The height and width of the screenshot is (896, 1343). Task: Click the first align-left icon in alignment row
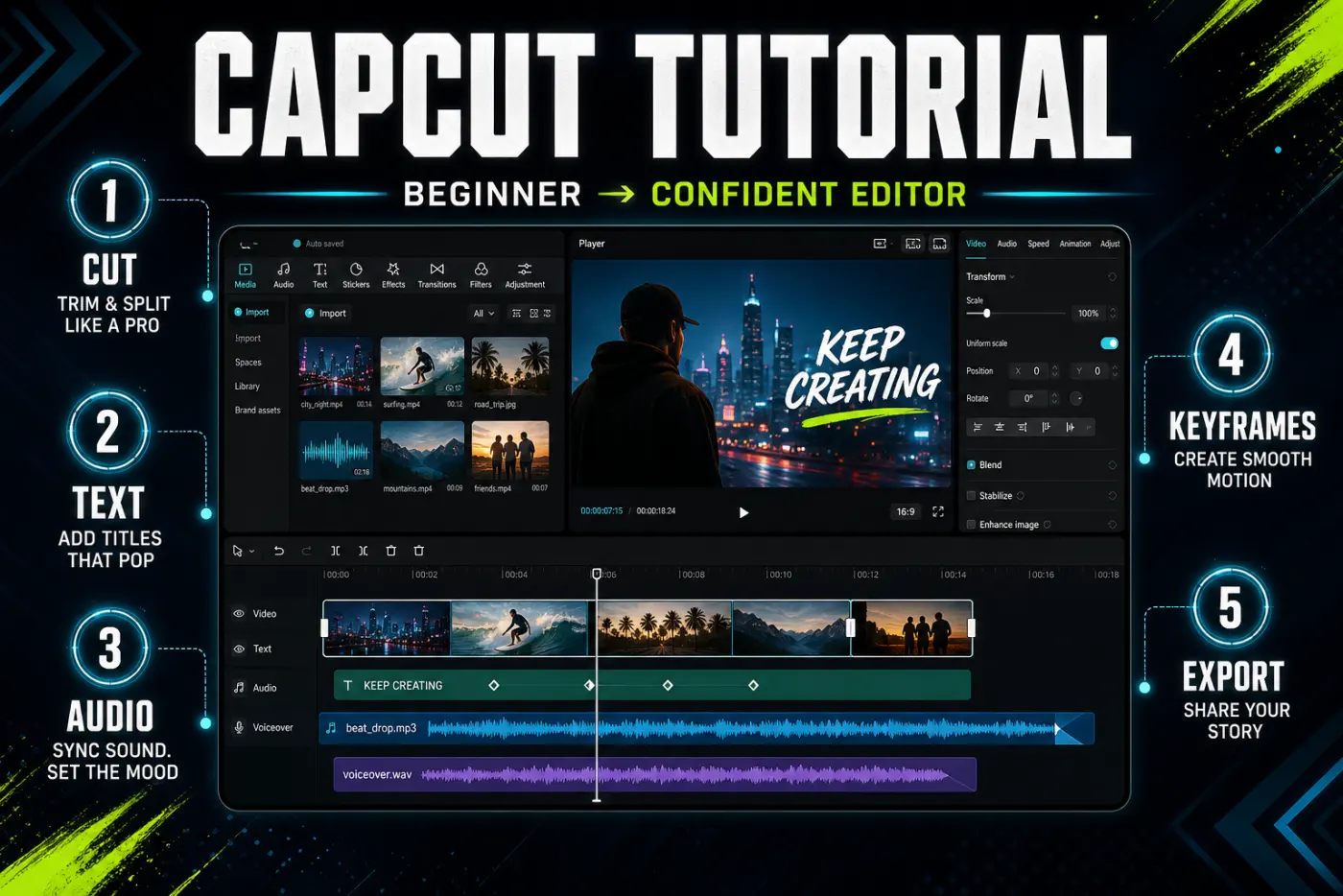(x=978, y=427)
